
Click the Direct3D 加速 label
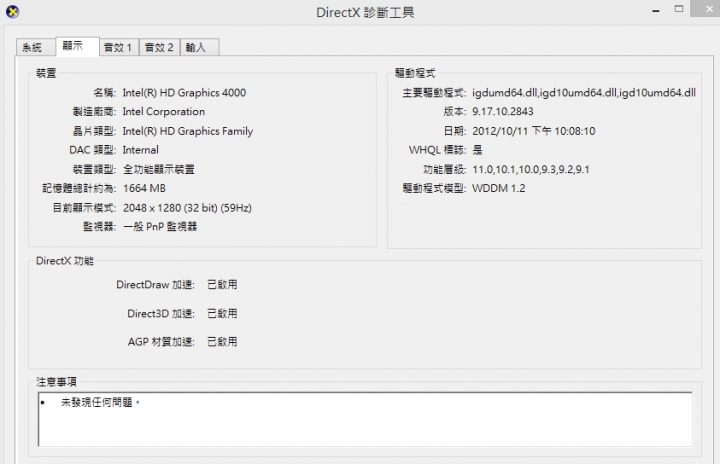(161, 314)
